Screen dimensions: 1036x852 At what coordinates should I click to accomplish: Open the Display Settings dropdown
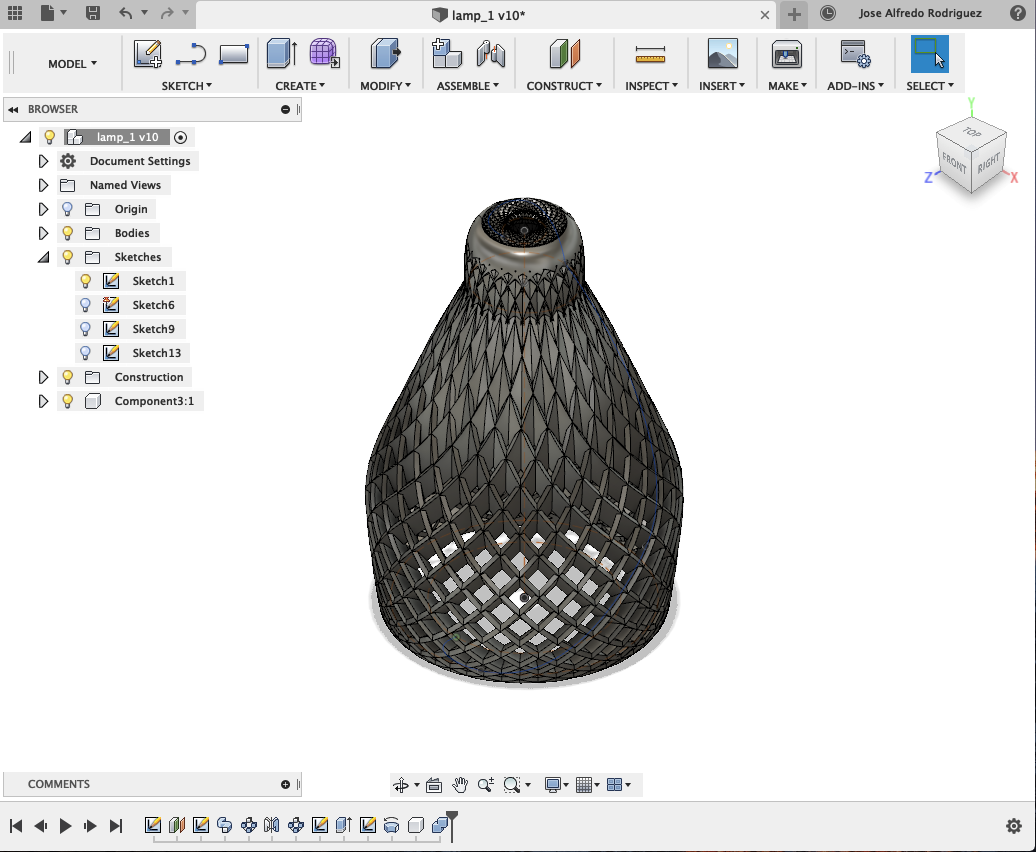[x=557, y=785]
